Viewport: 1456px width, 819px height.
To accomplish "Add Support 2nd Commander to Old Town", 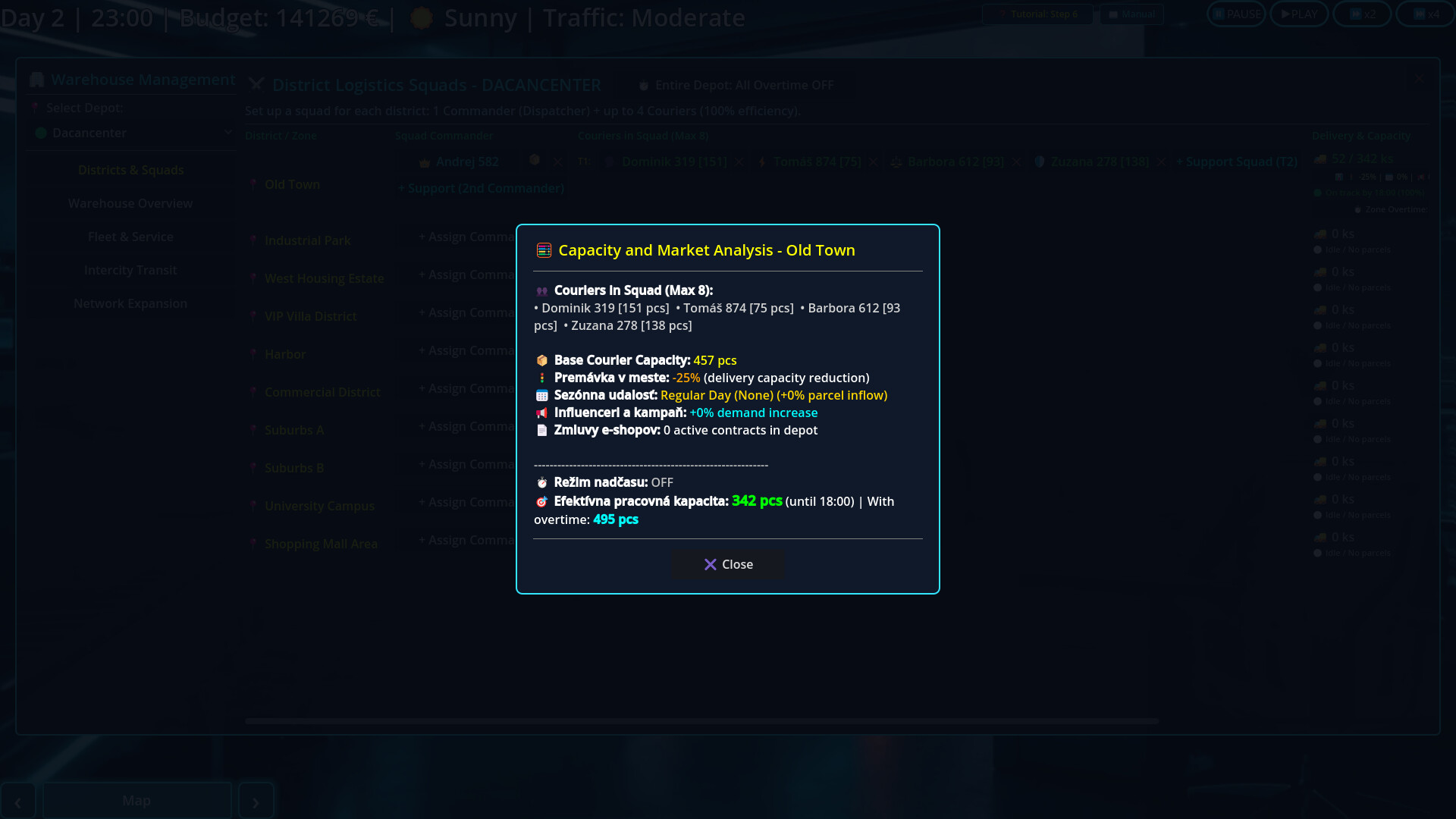I will coord(481,189).
